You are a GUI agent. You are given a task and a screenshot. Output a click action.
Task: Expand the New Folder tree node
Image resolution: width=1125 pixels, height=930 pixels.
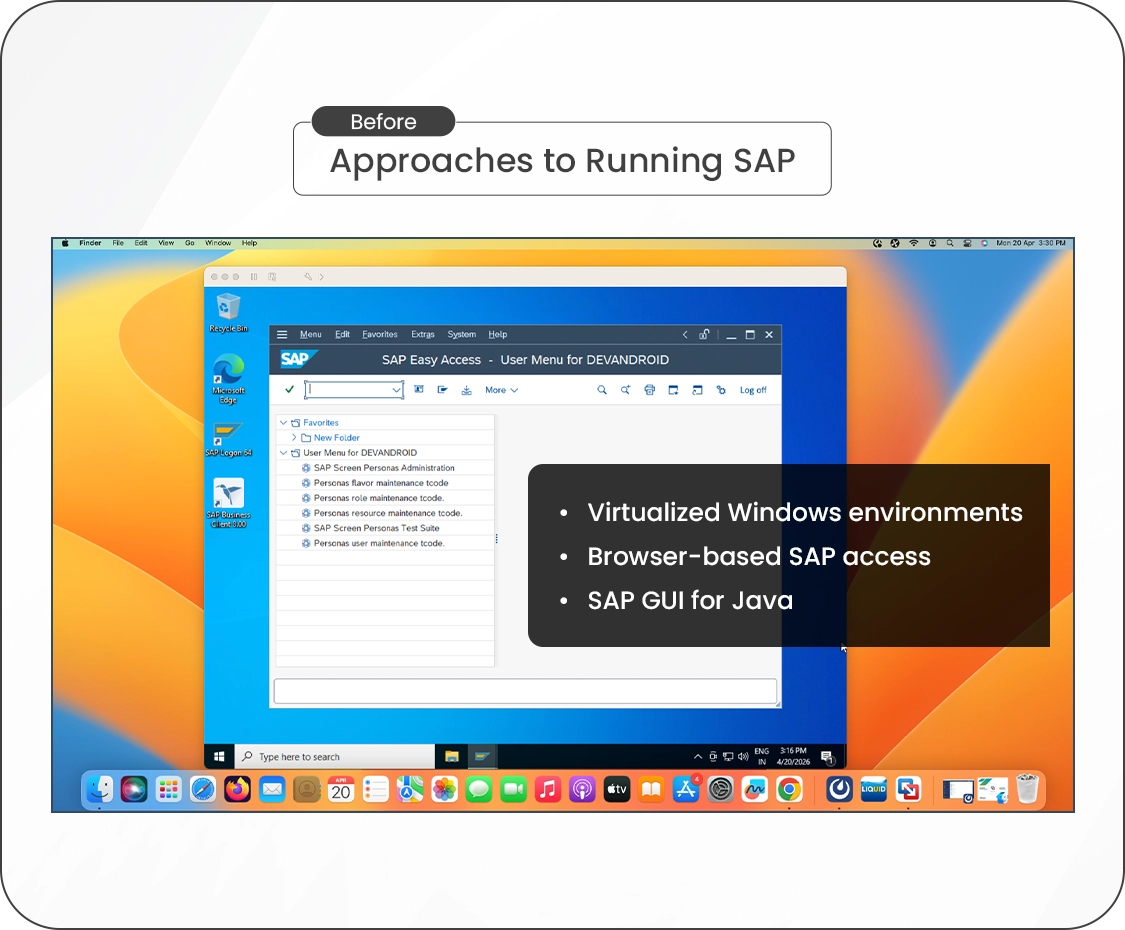click(294, 437)
